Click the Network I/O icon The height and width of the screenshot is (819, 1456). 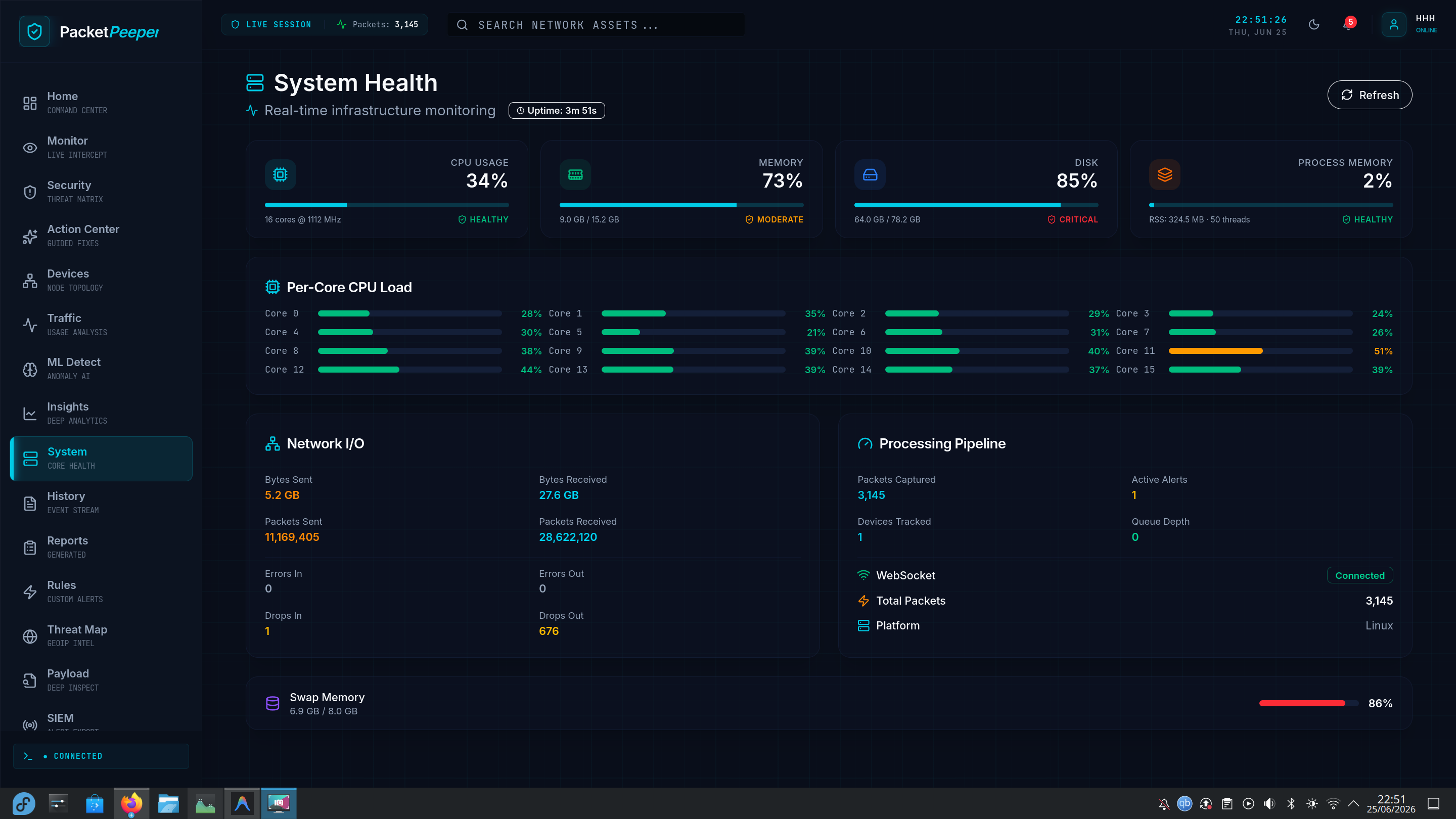272,444
